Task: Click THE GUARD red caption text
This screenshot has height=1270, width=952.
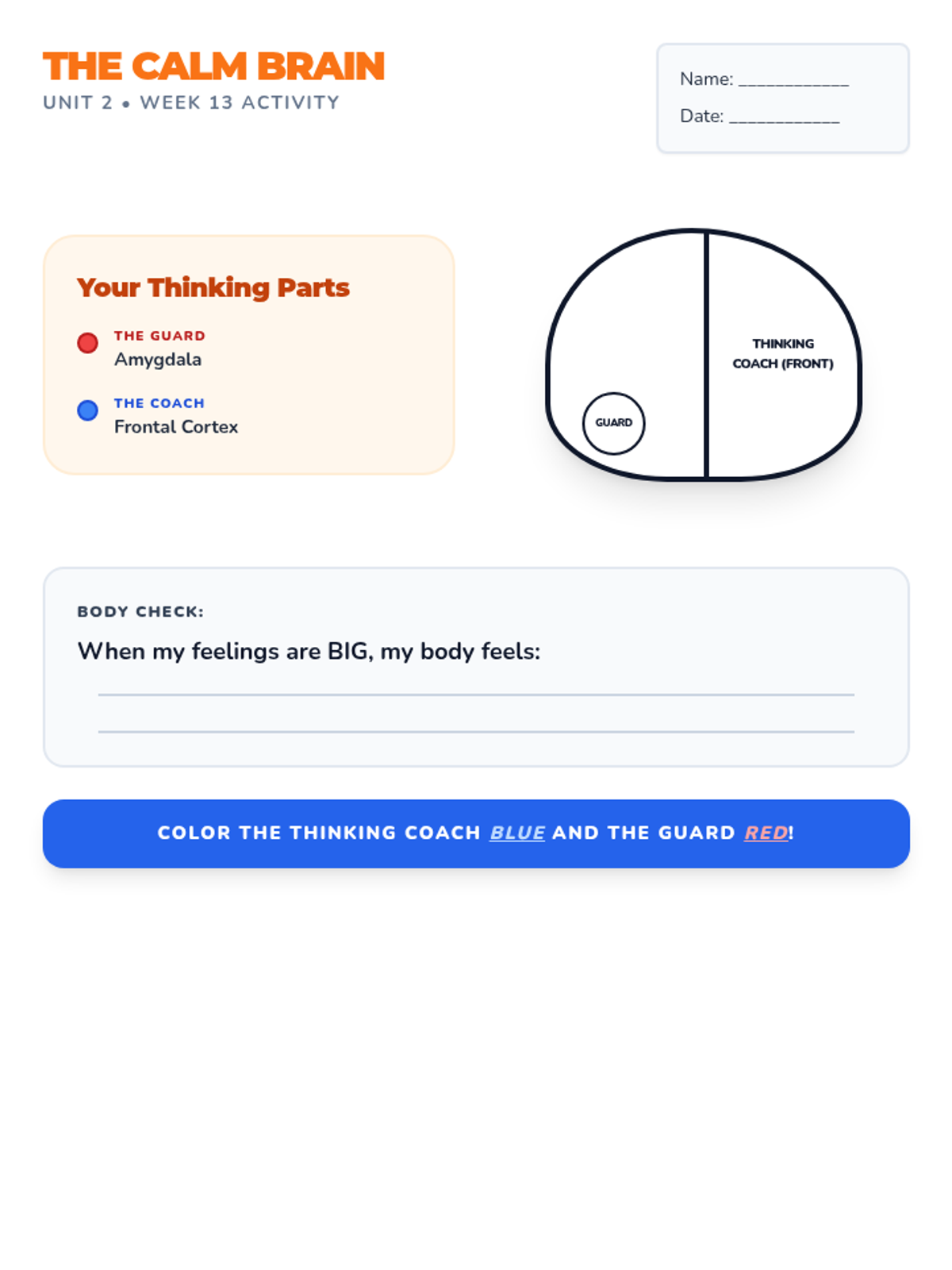Action: 159,336
